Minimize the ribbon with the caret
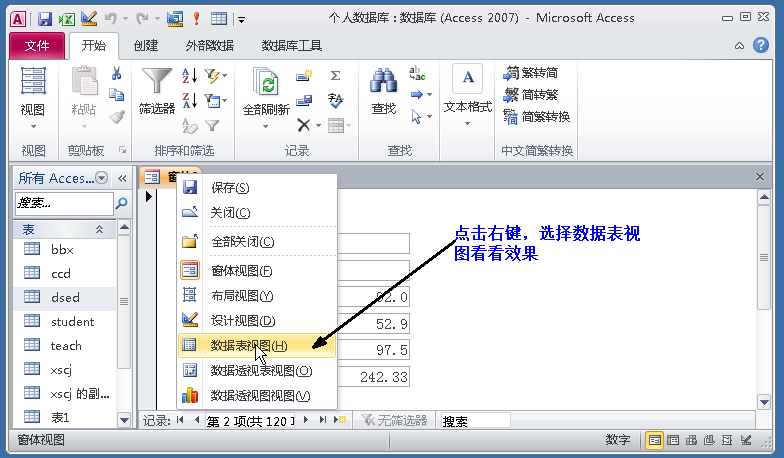This screenshot has height=458, width=784. [x=740, y=46]
